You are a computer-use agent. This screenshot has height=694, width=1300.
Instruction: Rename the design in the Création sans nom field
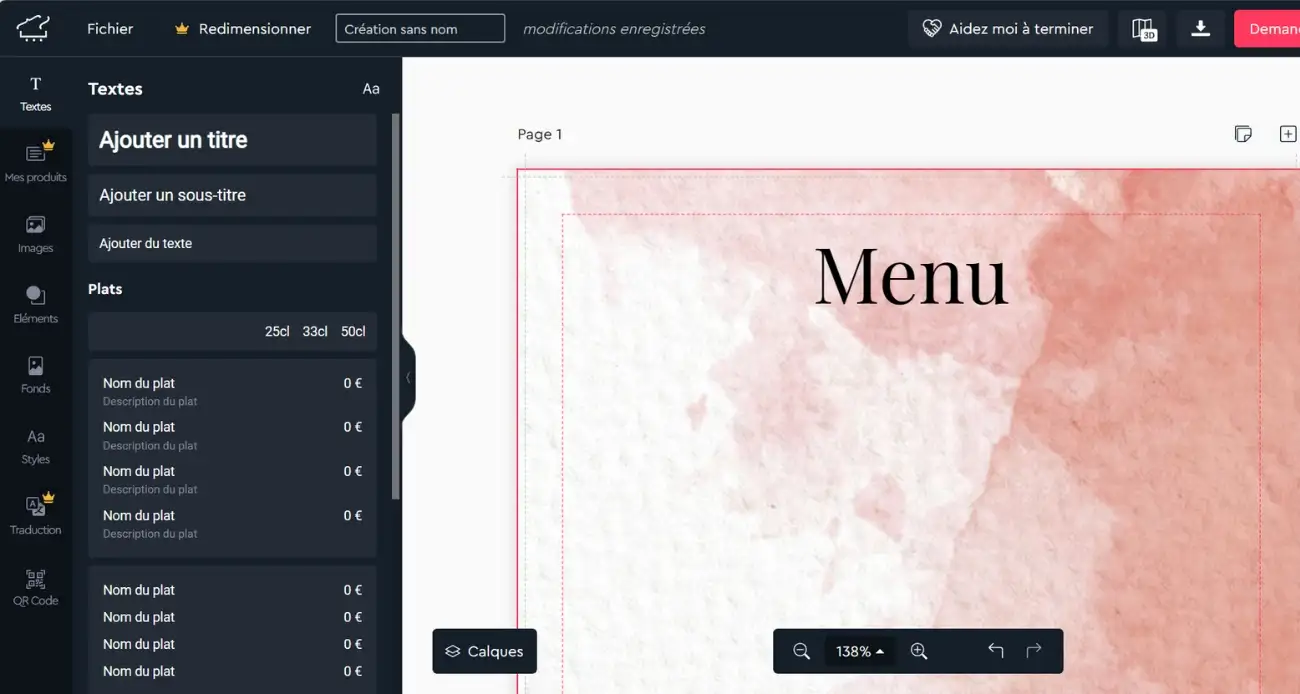click(419, 28)
